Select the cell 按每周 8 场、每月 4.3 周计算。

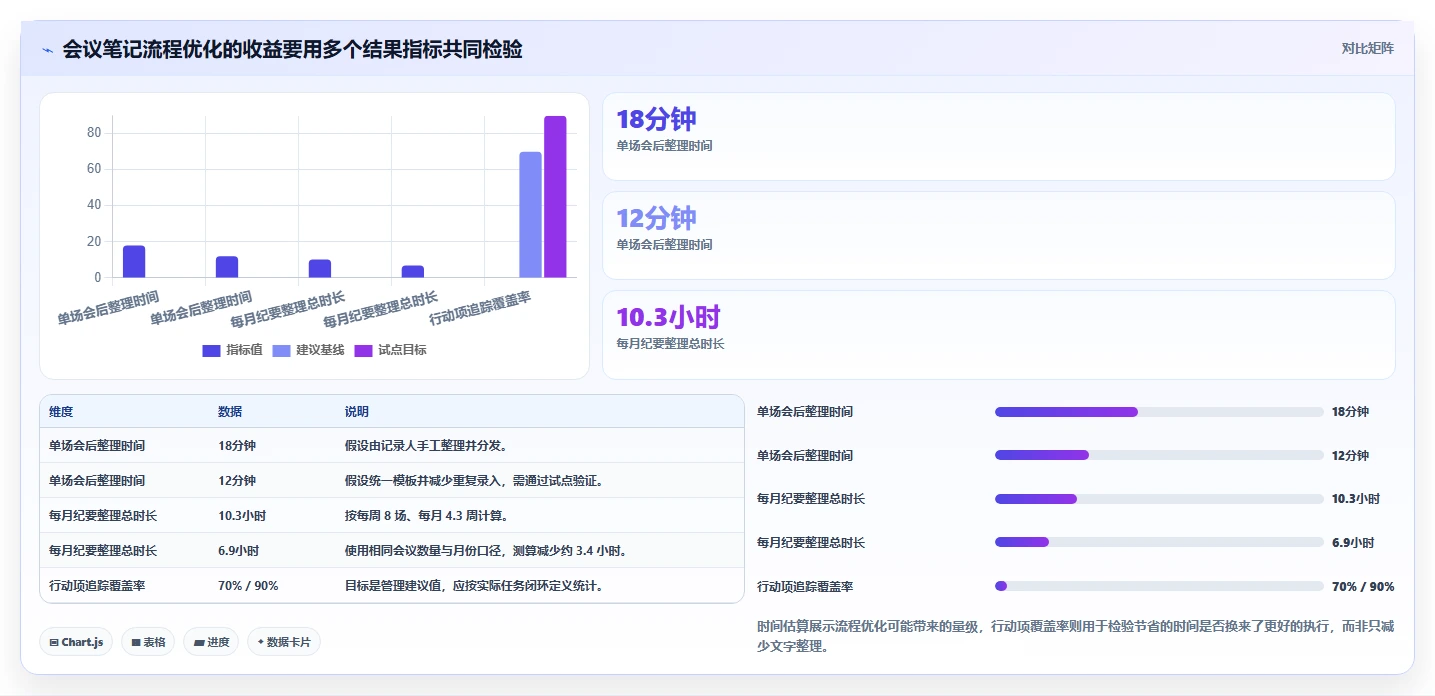pos(539,516)
